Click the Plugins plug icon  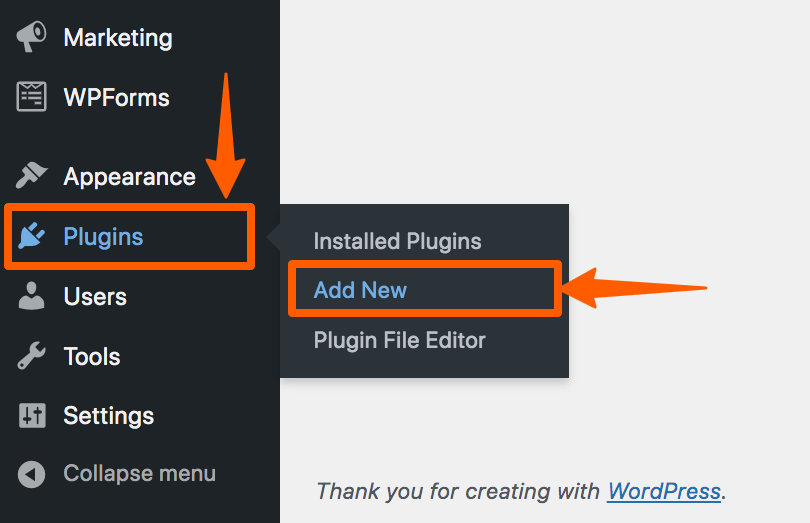pos(32,236)
